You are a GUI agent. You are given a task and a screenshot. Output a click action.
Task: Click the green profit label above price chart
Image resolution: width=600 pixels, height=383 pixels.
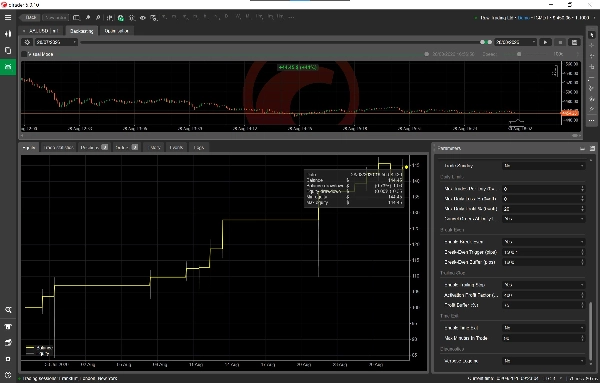[298, 67]
